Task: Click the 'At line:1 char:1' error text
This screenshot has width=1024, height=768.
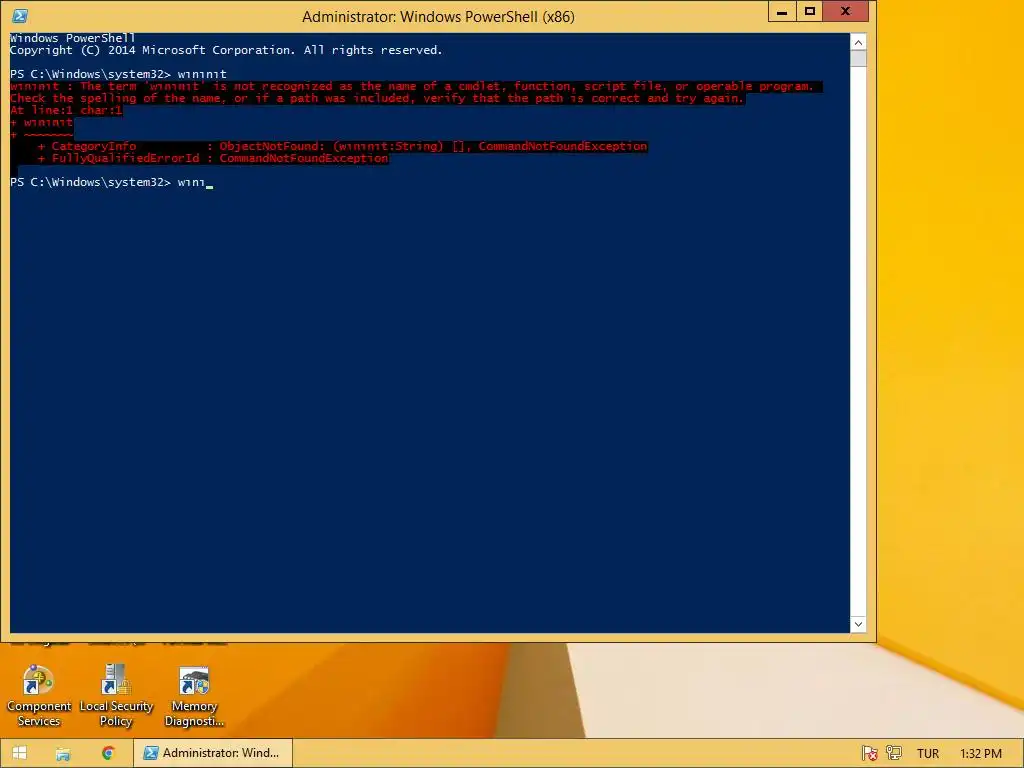Action: (x=66, y=110)
